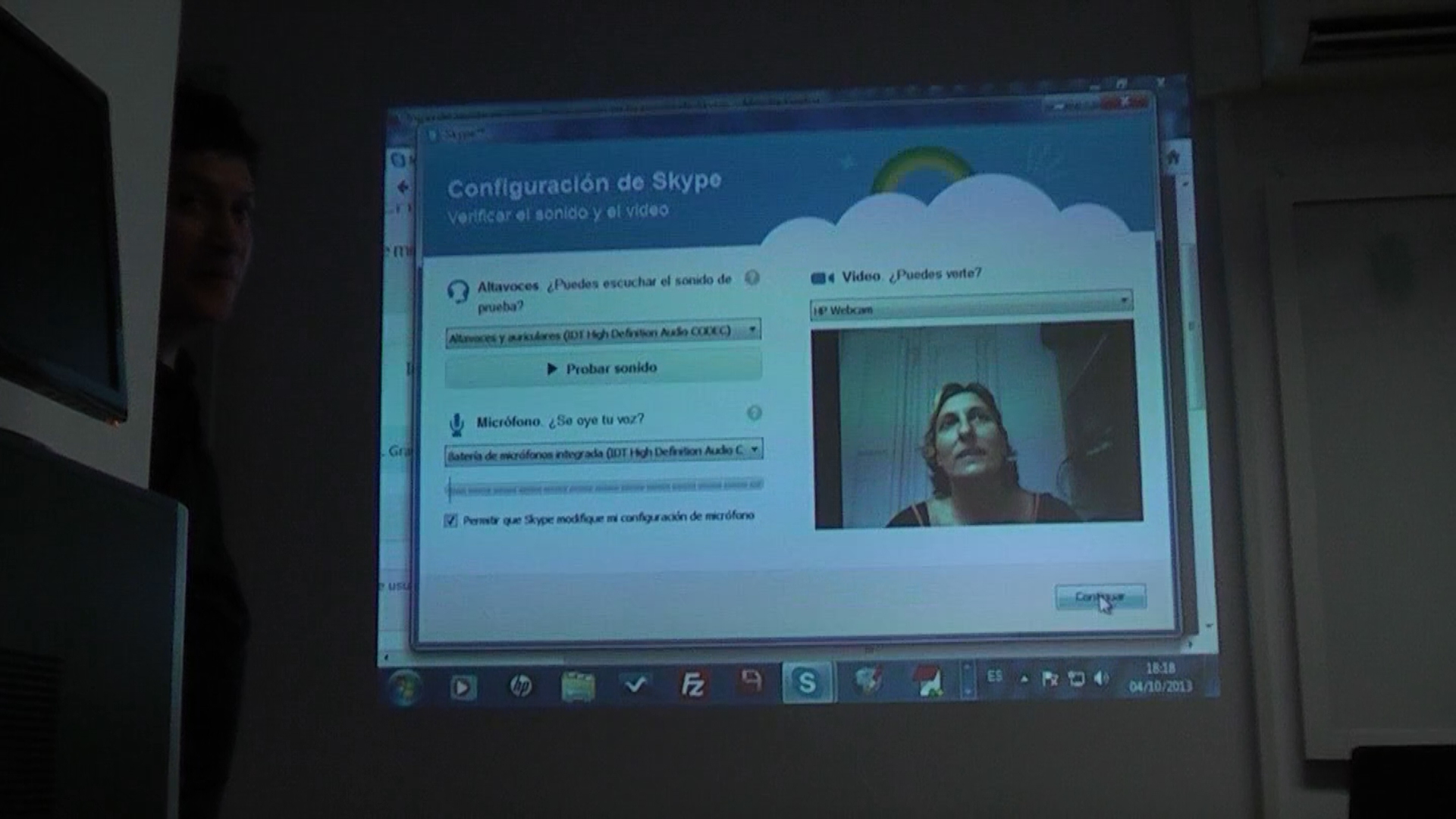Click the microphone level meter bar
Screen dimensions: 1456x819
coord(604,488)
